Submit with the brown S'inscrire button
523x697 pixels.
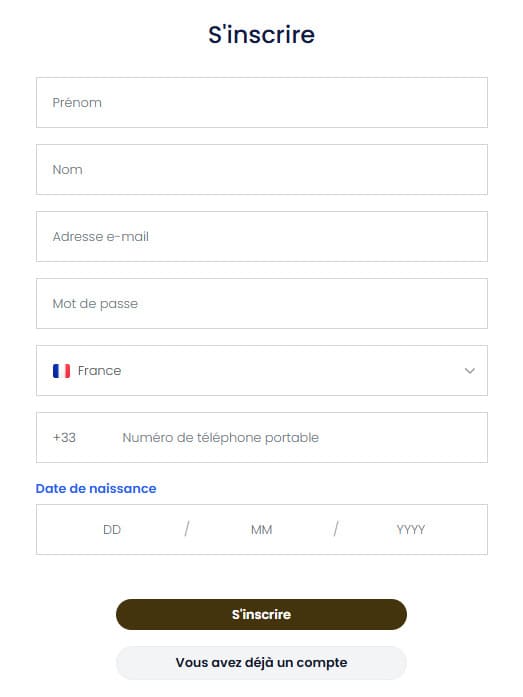pos(261,614)
